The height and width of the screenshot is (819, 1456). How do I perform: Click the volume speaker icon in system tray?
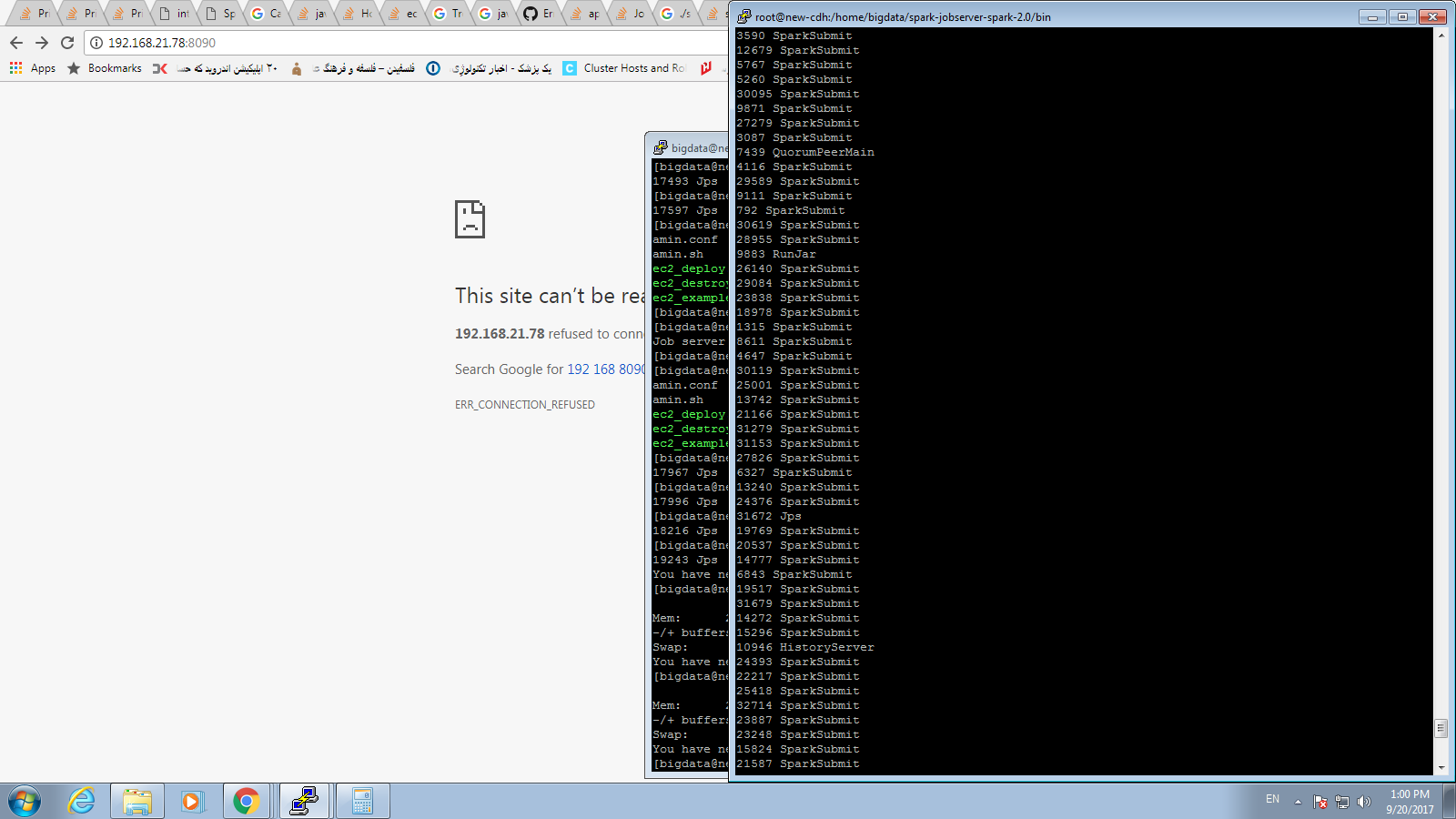1364,801
